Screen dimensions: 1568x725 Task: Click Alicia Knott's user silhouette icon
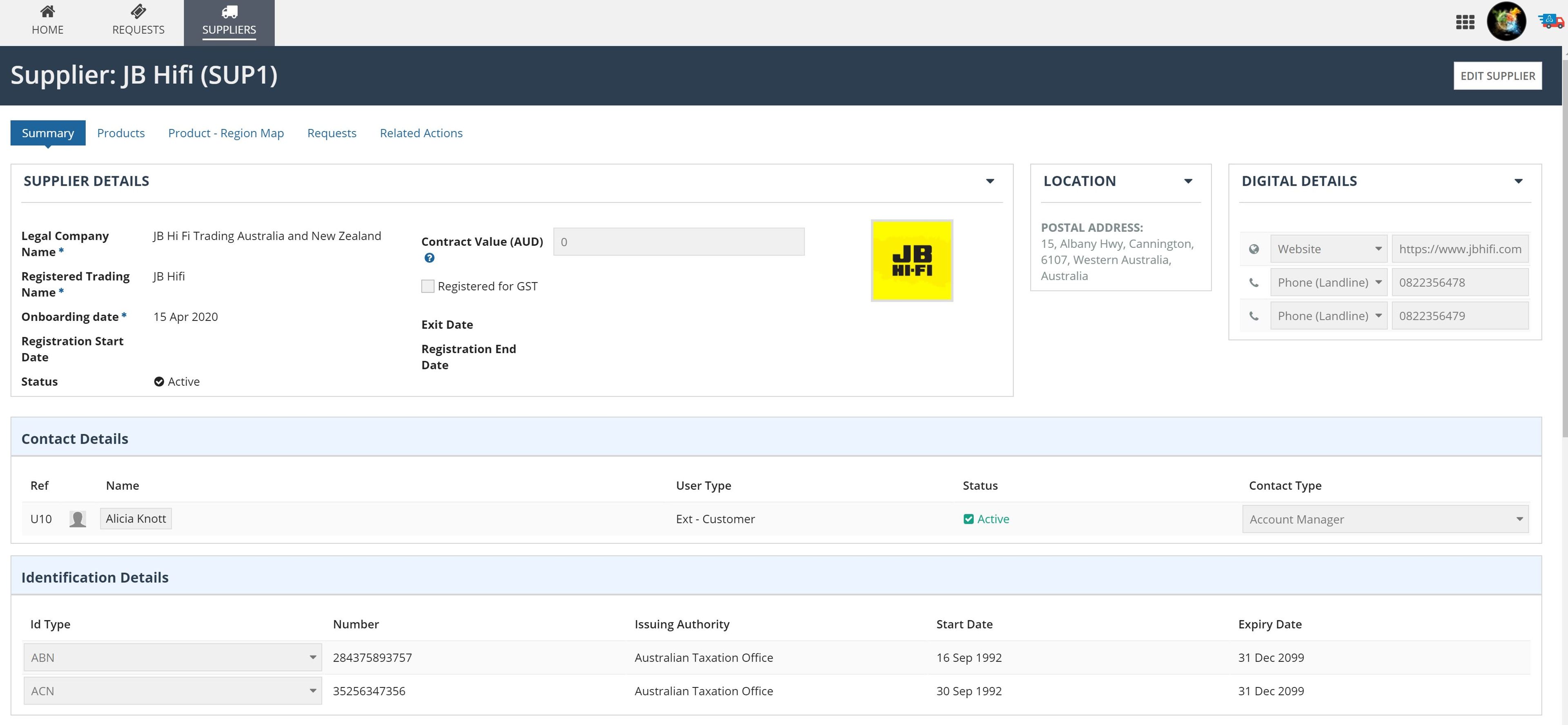[77, 518]
